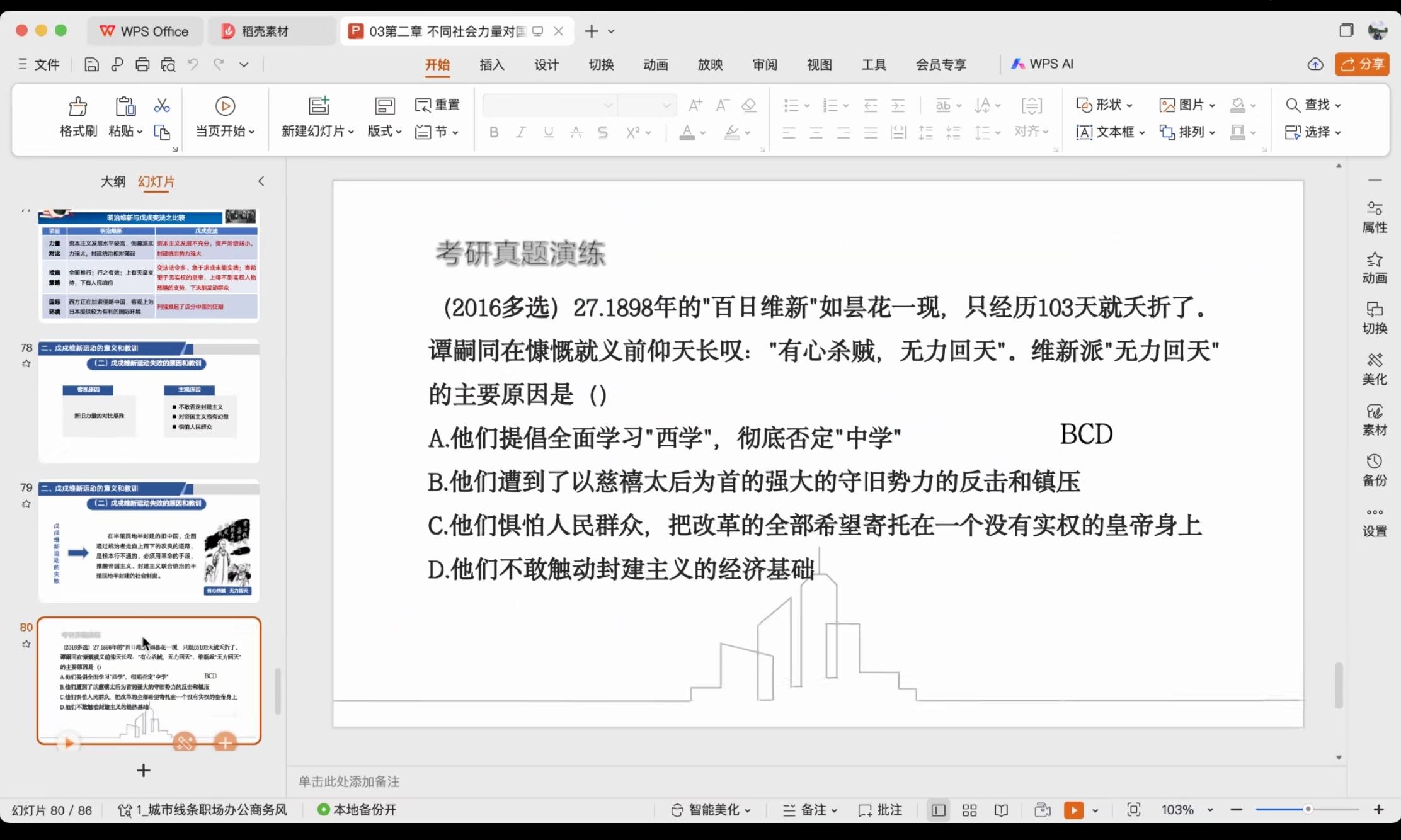This screenshot has height=840, width=1401.
Task: Open the View (视图) ribbon tab
Action: (x=819, y=64)
